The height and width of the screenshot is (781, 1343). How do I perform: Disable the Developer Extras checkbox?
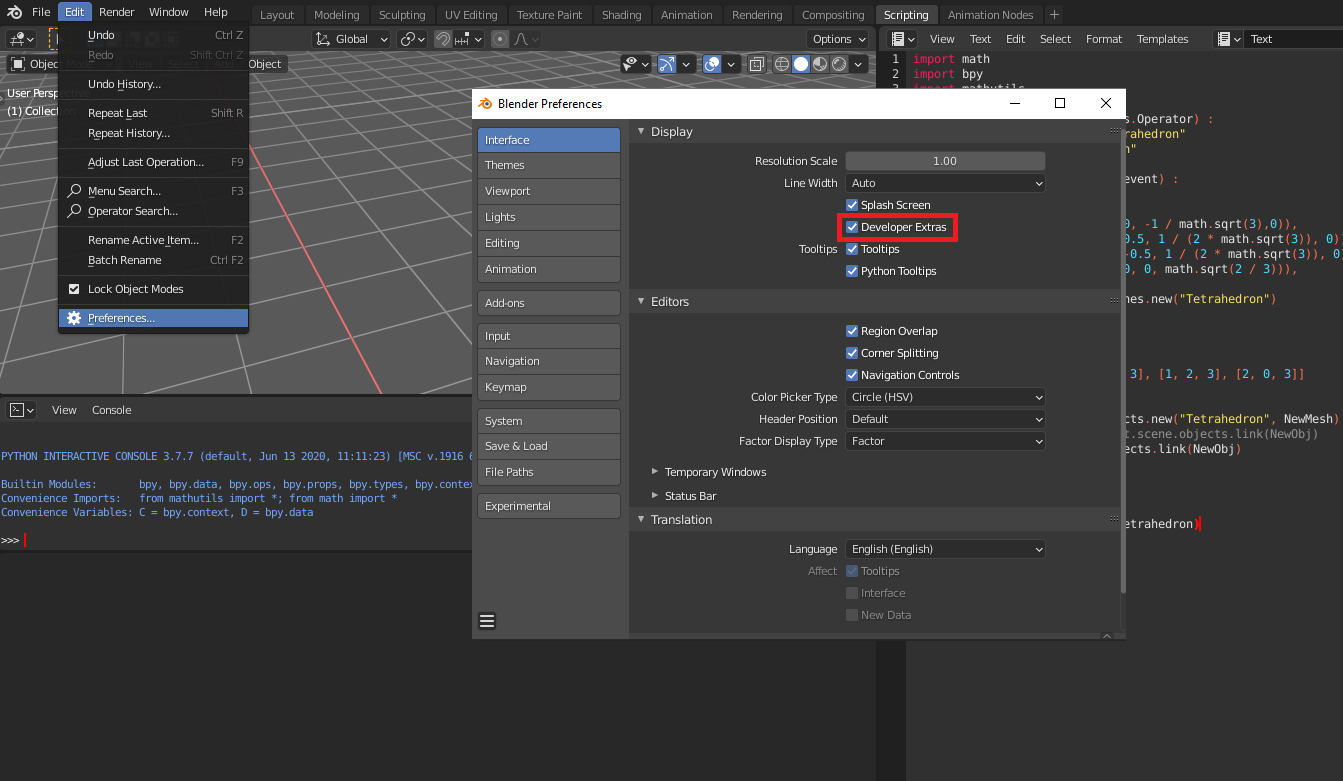852,227
